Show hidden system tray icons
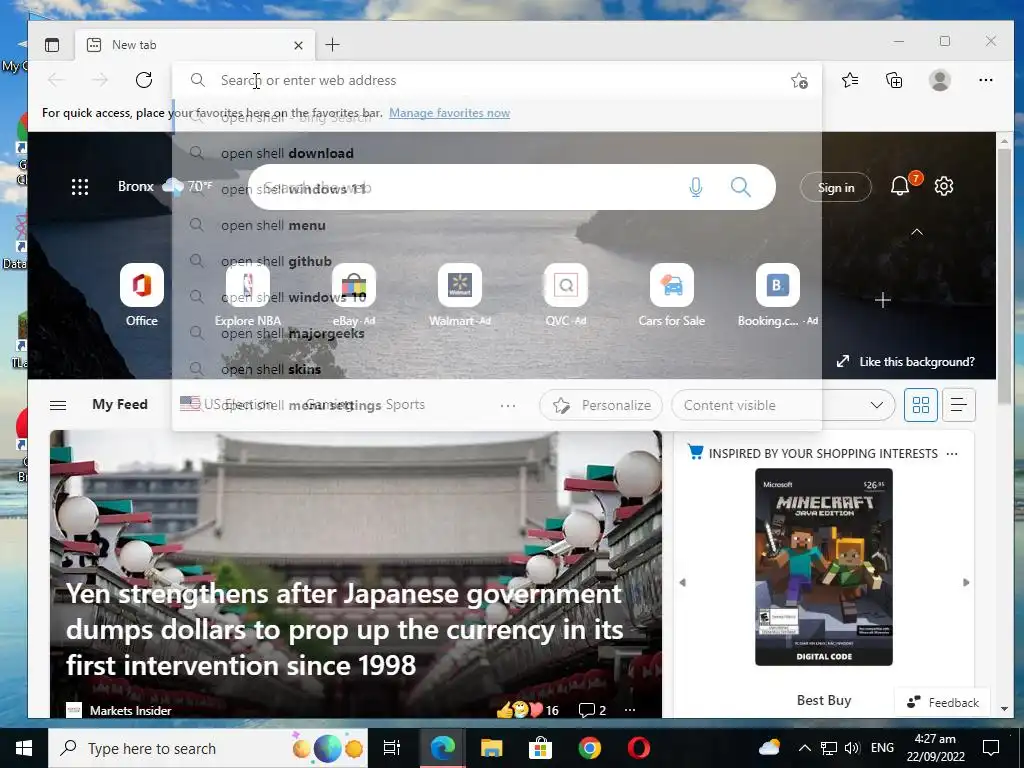Viewport: 1024px width, 768px height. pyautogui.click(x=805, y=748)
